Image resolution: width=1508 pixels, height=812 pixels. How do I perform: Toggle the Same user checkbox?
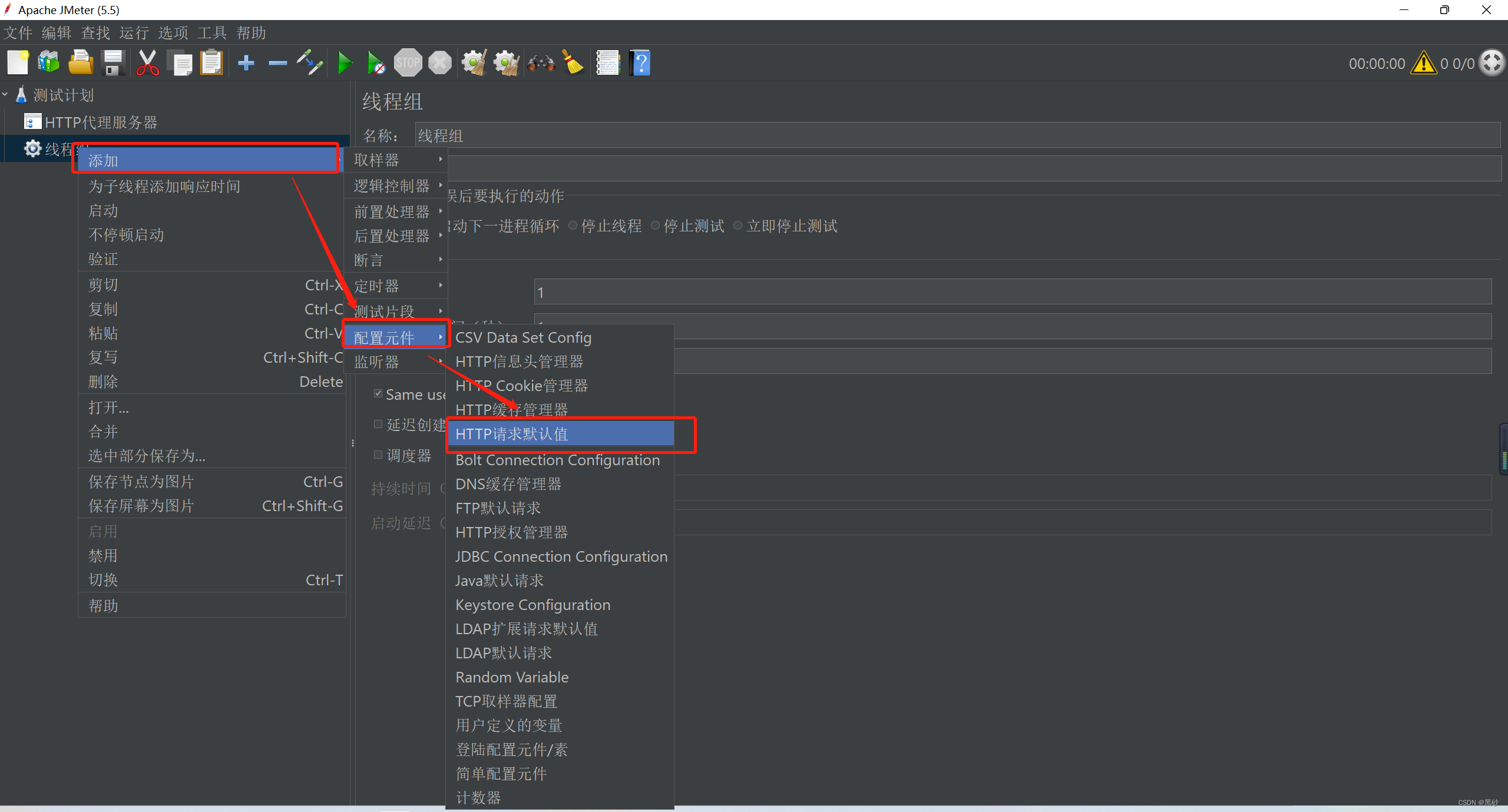pos(378,393)
